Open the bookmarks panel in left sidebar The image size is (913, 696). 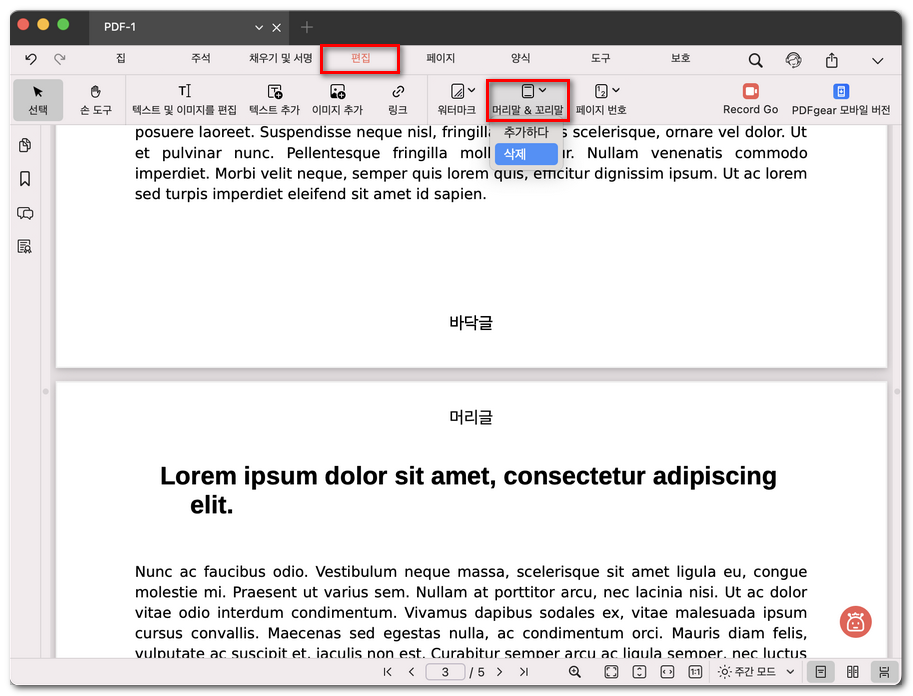pyautogui.click(x=25, y=179)
